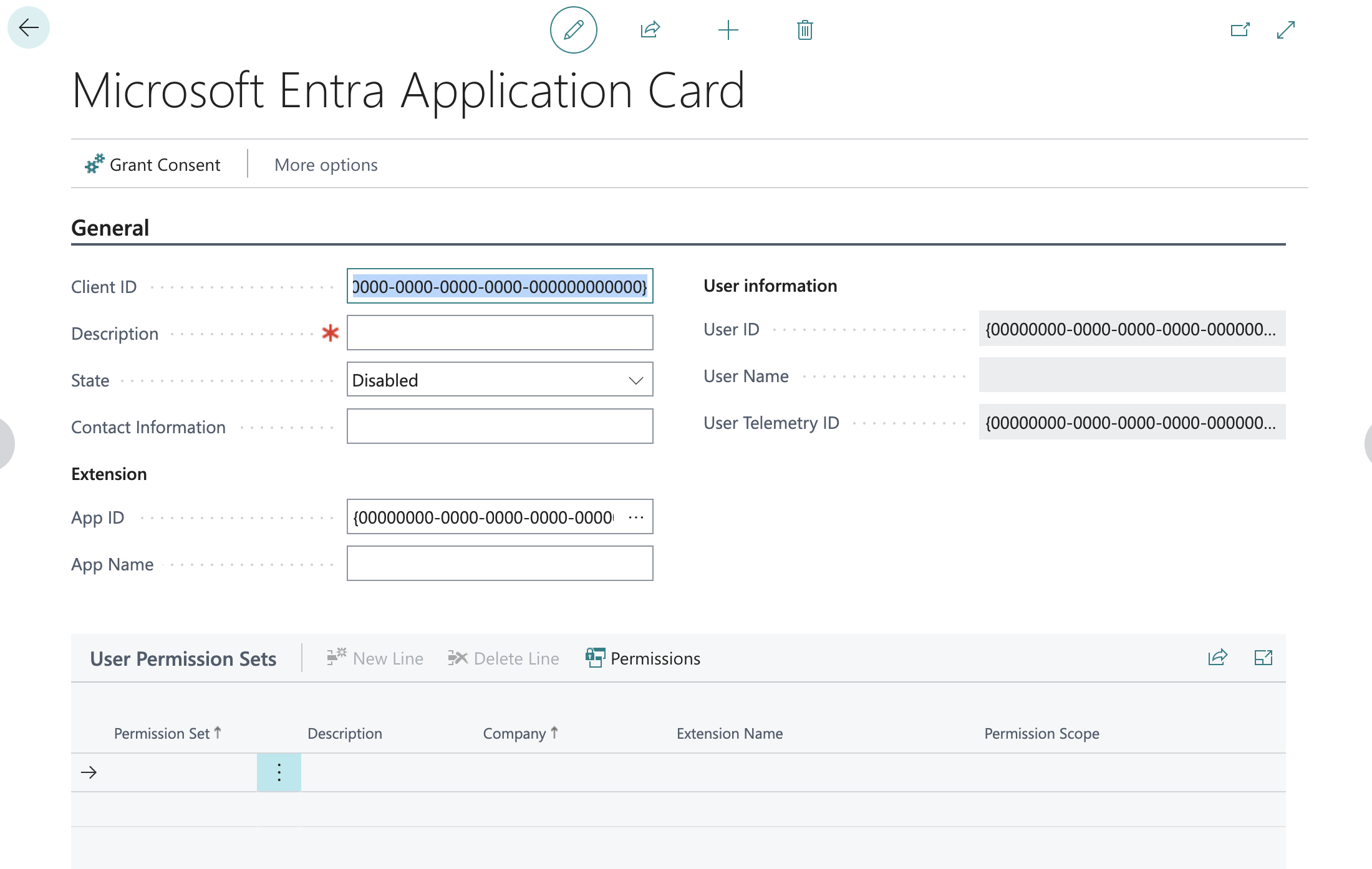Select the first permission set row arrow
The image size is (1372, 869).
(89, 772)
